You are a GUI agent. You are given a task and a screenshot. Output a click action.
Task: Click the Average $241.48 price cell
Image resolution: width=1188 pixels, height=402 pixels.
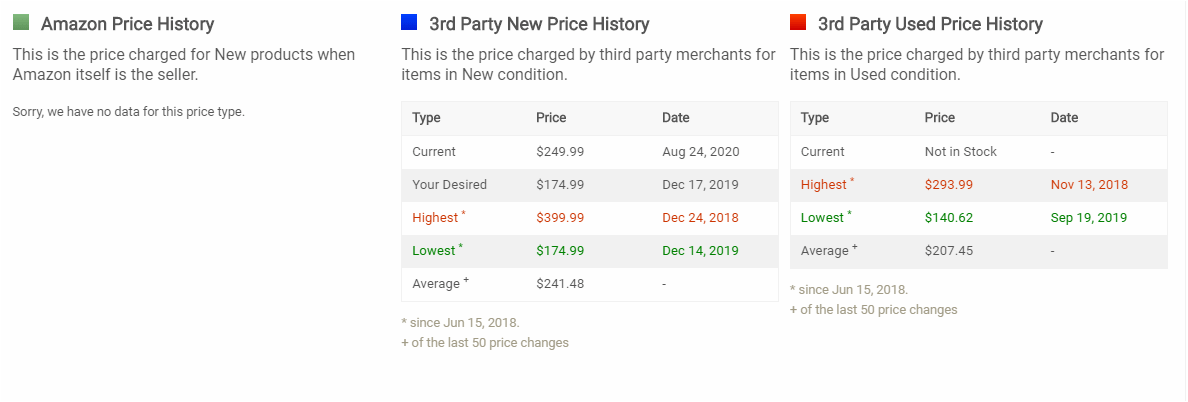[560, 284]
